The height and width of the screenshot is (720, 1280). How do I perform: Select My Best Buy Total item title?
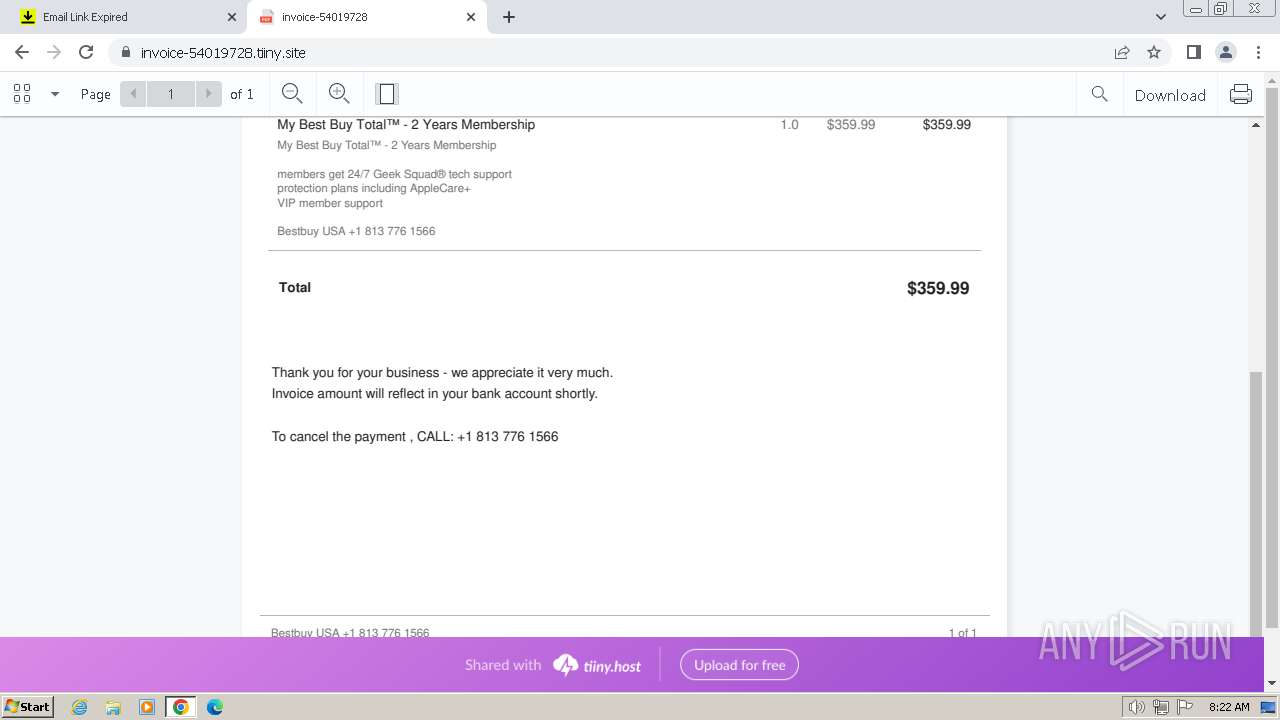coord(406,124)
